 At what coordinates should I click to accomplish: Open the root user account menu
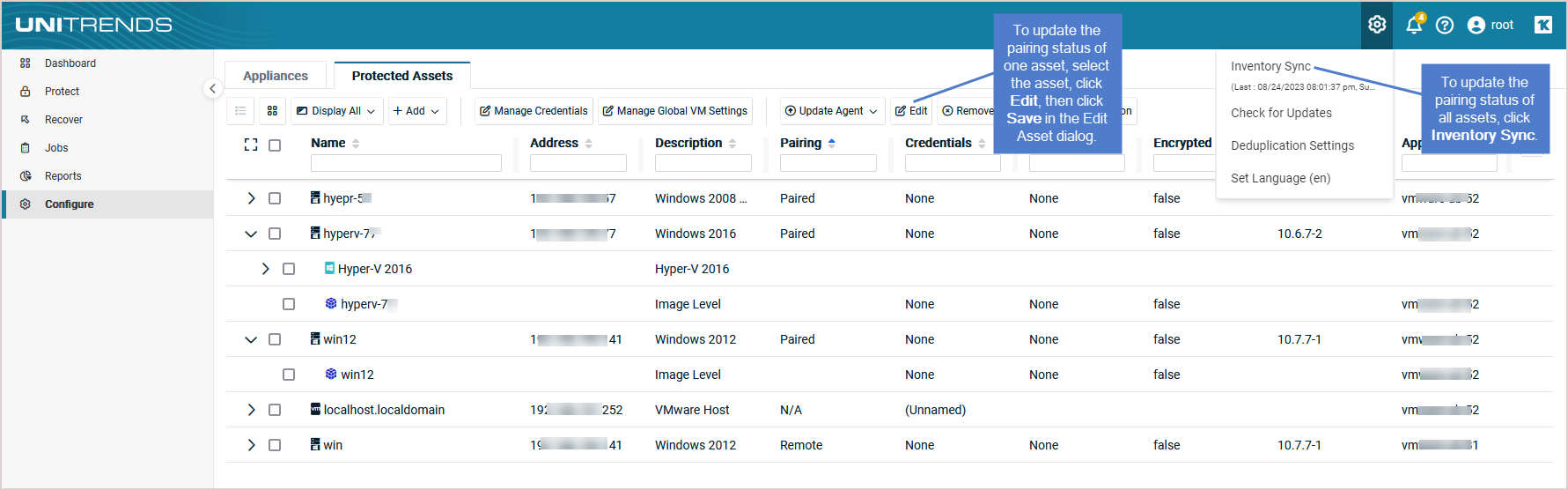click(x=1491, y=26)
